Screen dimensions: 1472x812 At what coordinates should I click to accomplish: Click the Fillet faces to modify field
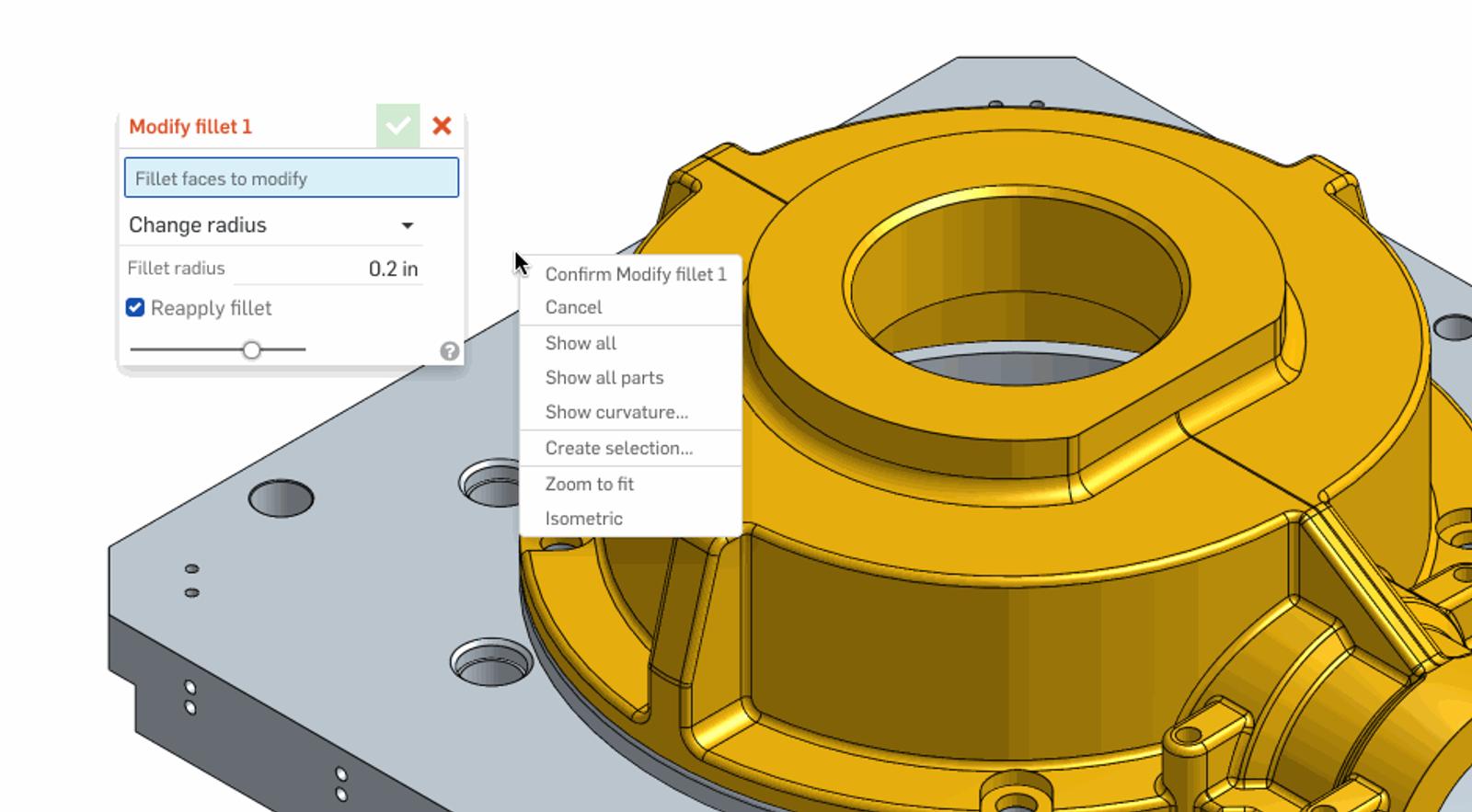click(291, 178)
